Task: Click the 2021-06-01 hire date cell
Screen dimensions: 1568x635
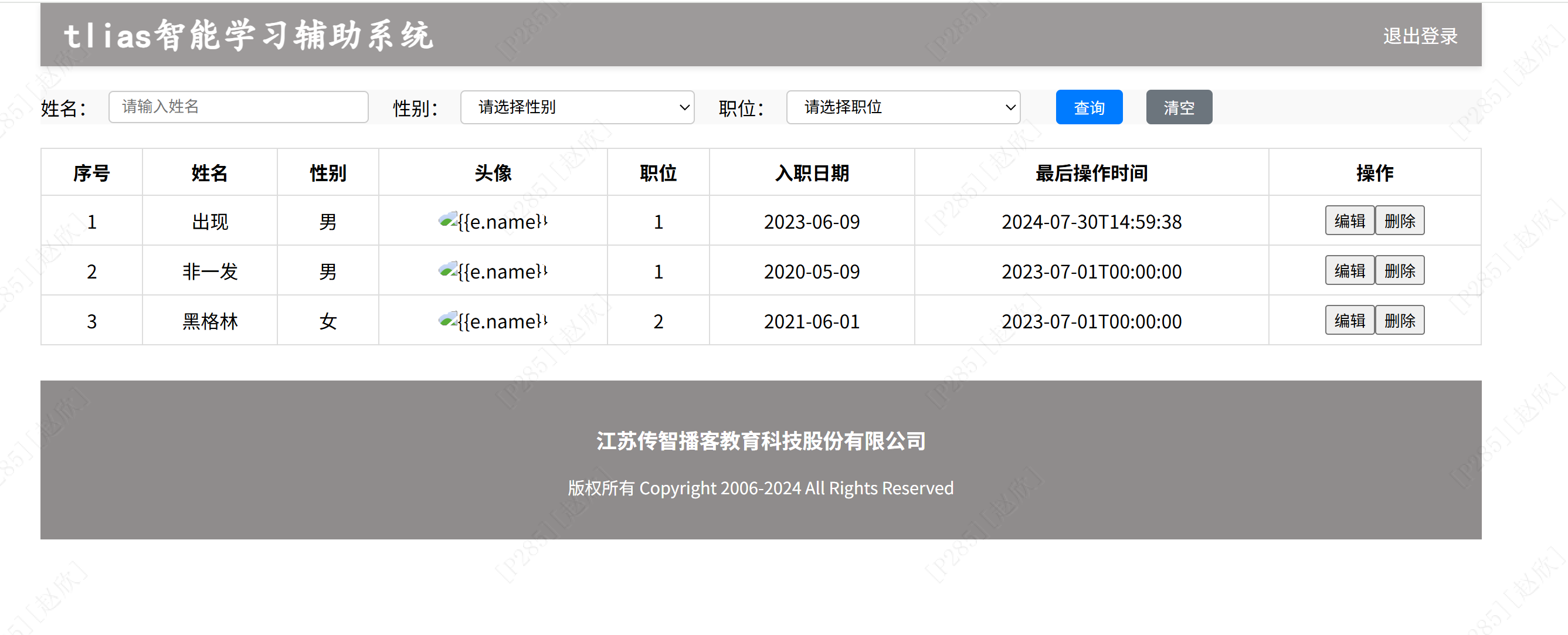Action: (812, 321)
